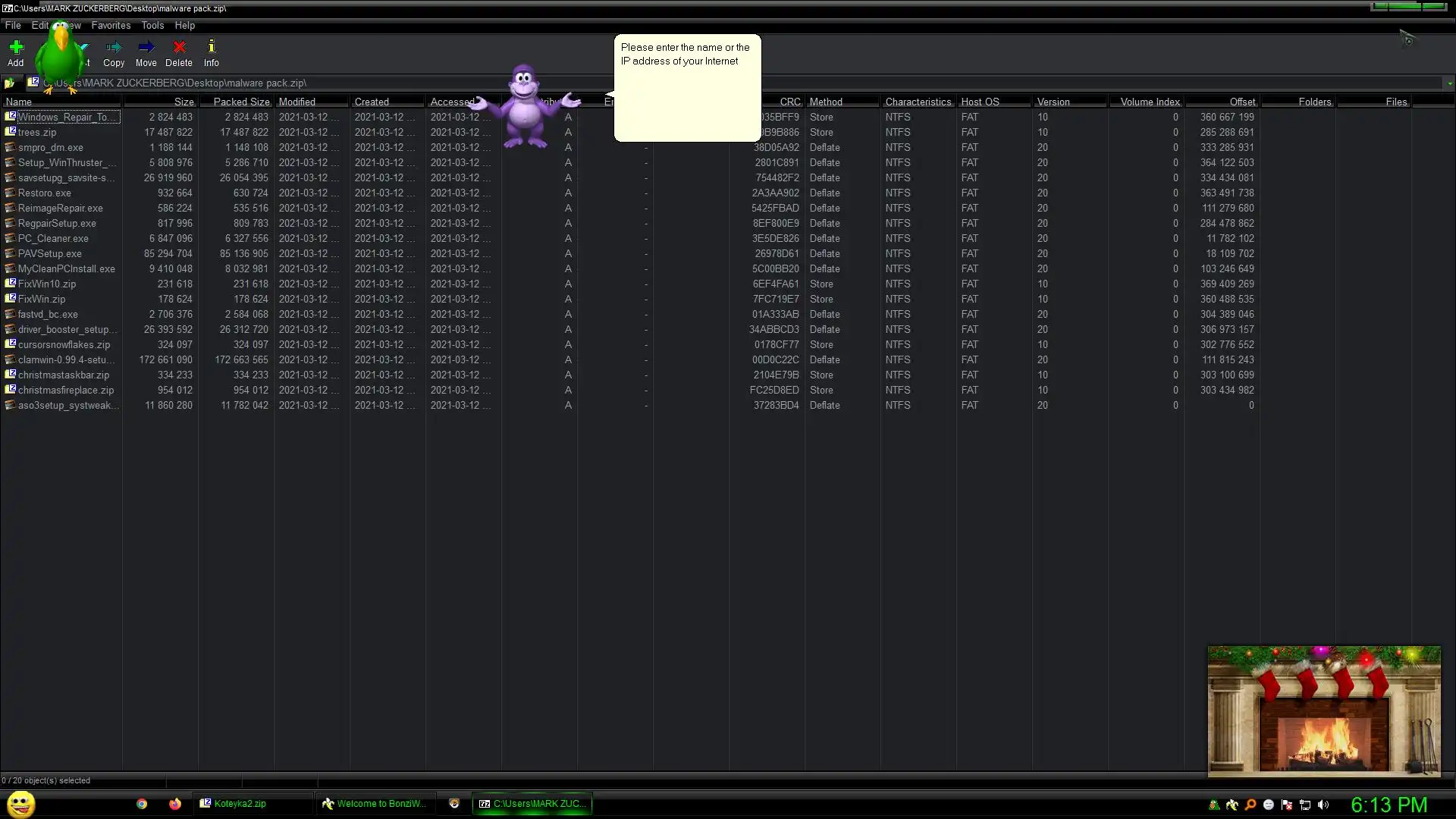Image resolution: width=1456 pixels, height=819 pixels.
Task: Click the red Delete toolbar icon
Action: [179, 52]
